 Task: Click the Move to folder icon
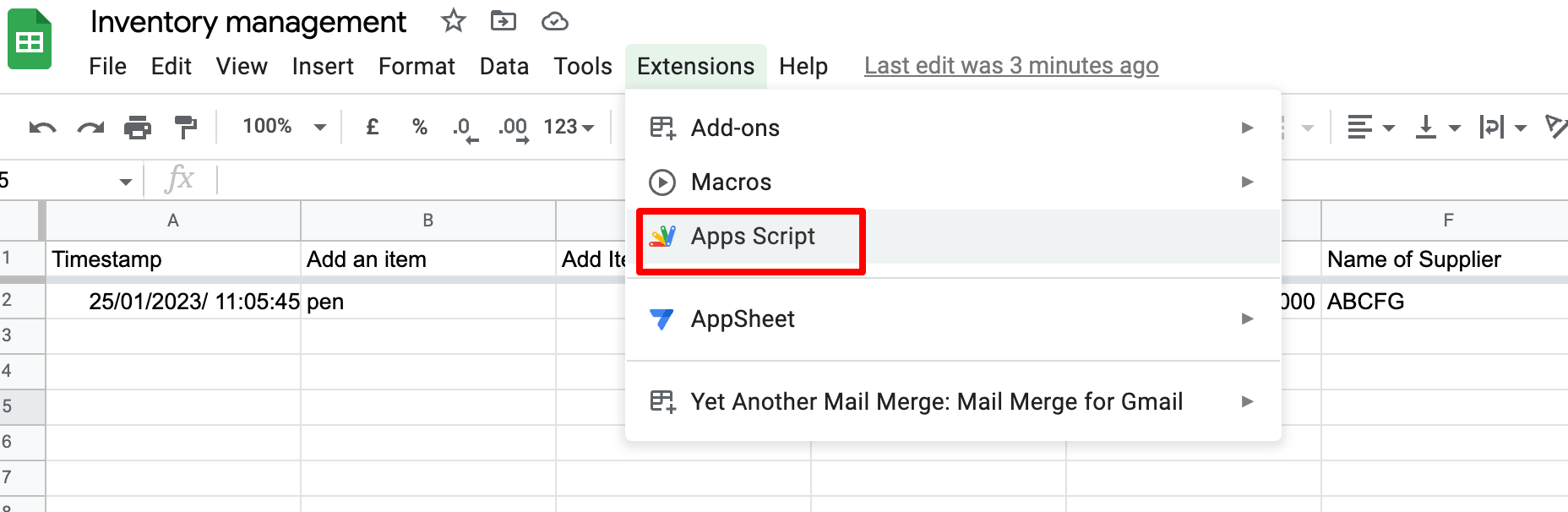(x=504, y=20)
